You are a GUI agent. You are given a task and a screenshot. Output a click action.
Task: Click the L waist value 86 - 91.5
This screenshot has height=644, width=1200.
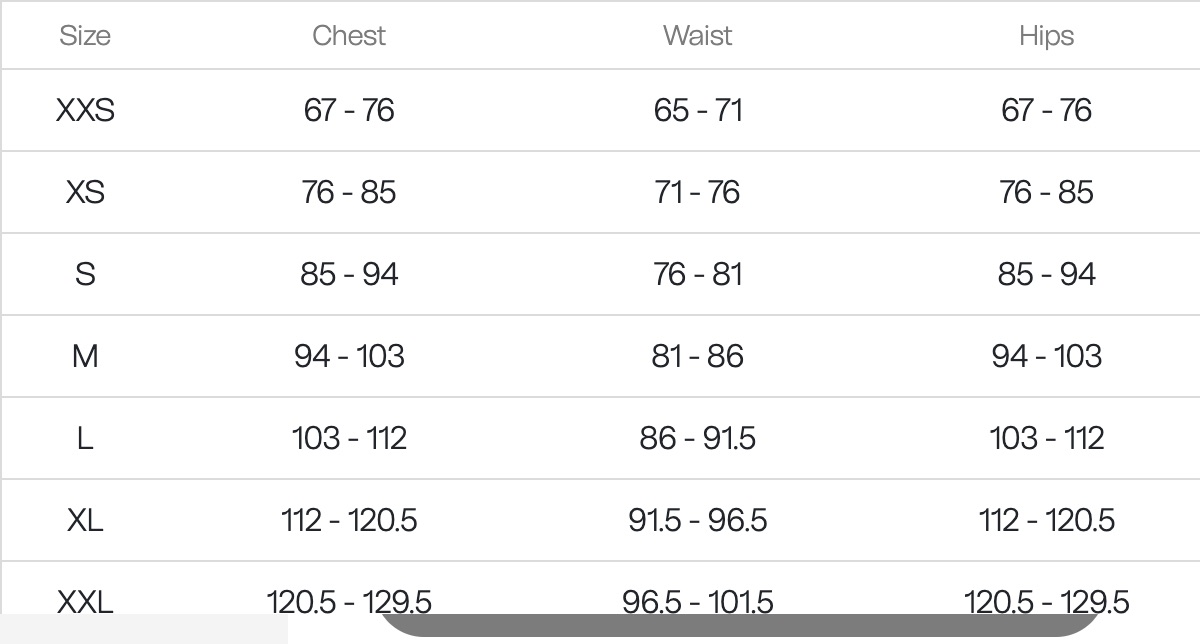tap(698, 438)
